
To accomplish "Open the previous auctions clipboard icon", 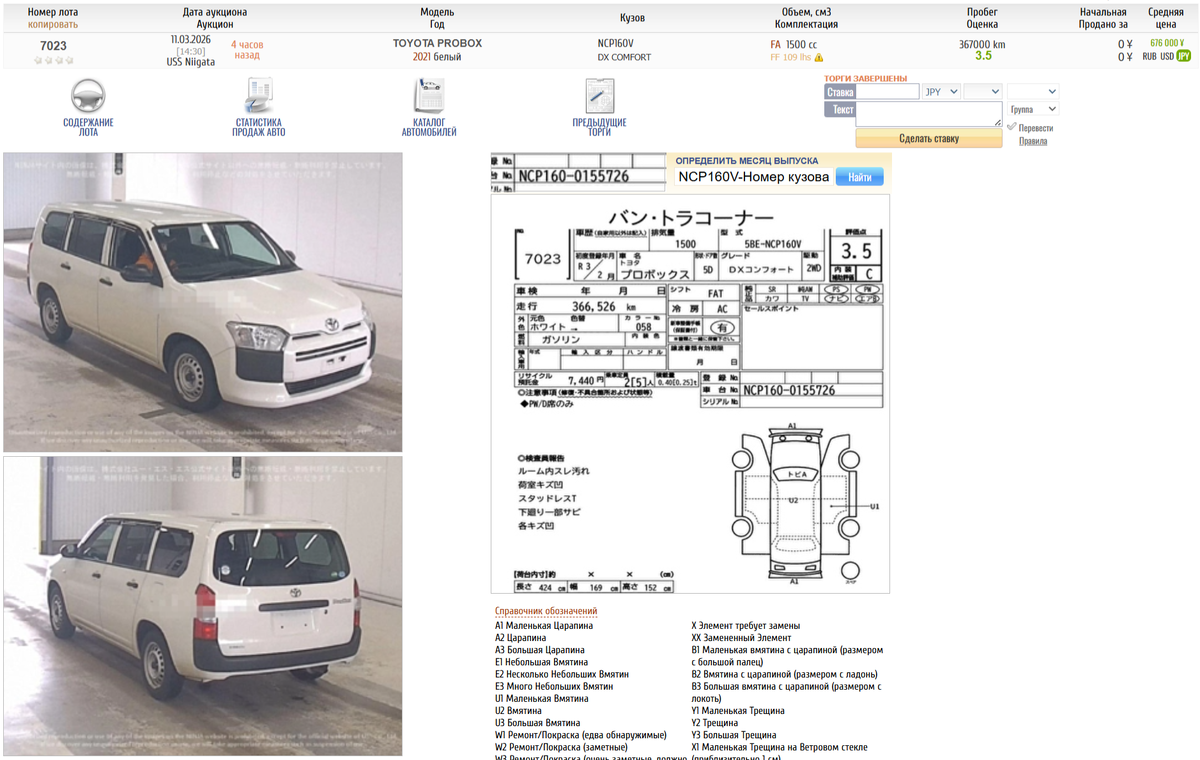I will pos(599,96).
